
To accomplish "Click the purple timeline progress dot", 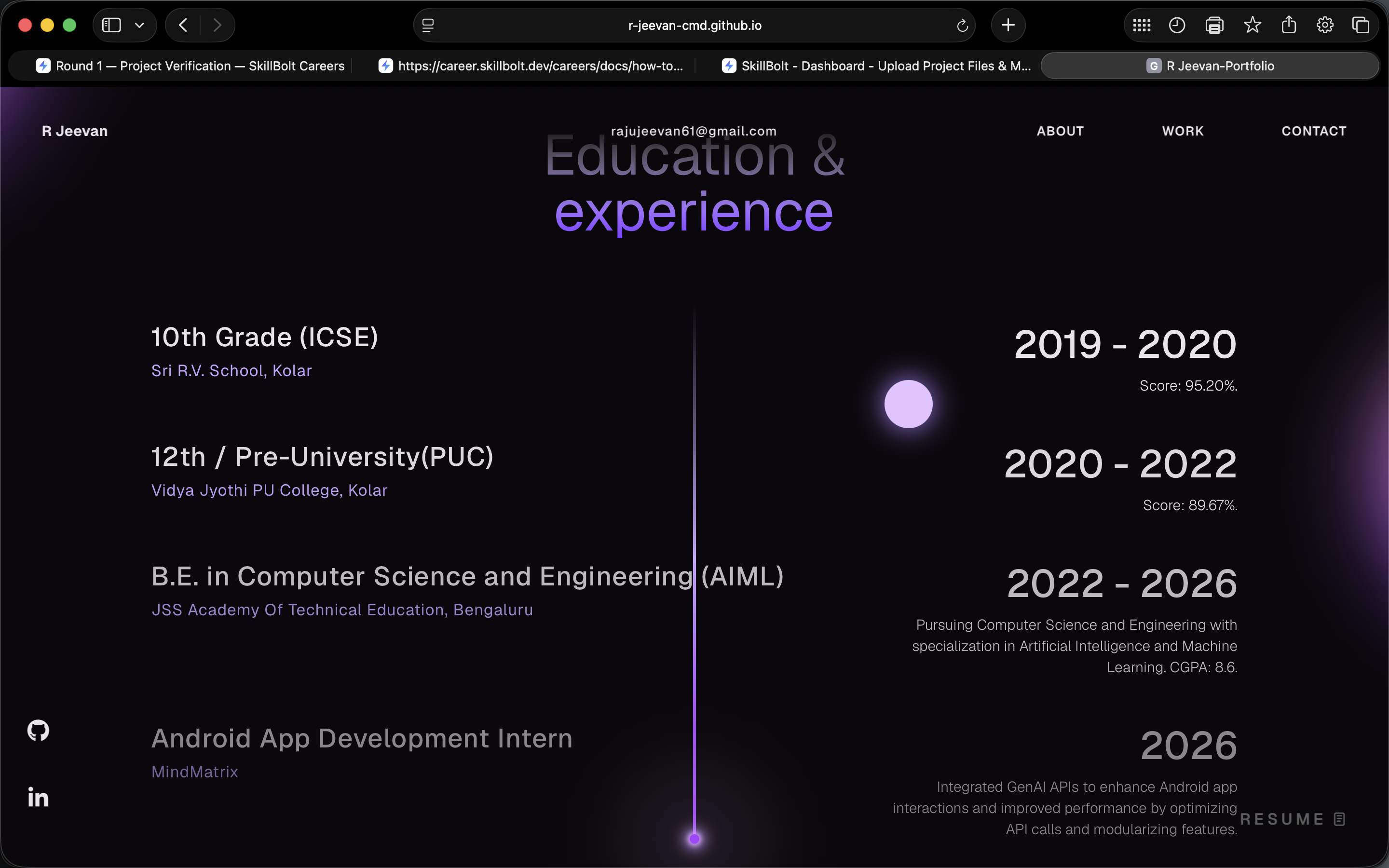I will point(694,839).
